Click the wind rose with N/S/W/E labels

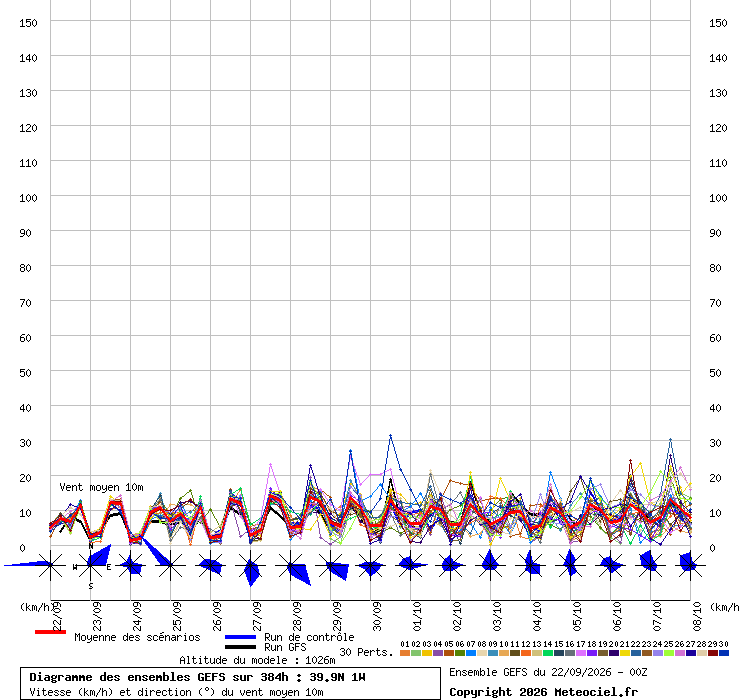coord(91,565)
